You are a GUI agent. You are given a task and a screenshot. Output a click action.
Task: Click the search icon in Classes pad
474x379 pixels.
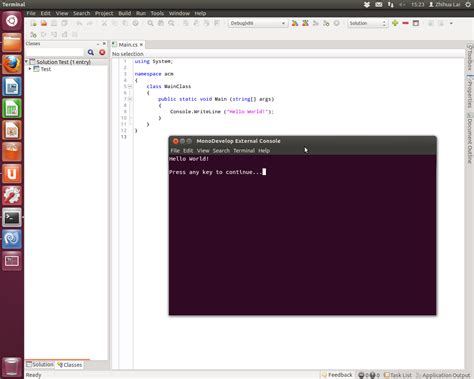(91, 52)
